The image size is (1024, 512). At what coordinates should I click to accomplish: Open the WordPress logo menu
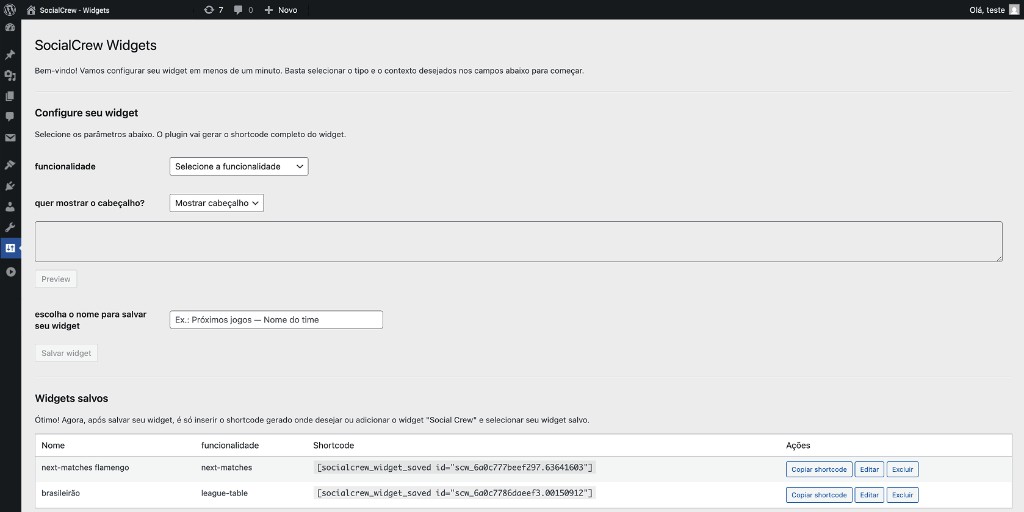click(10, 10)
